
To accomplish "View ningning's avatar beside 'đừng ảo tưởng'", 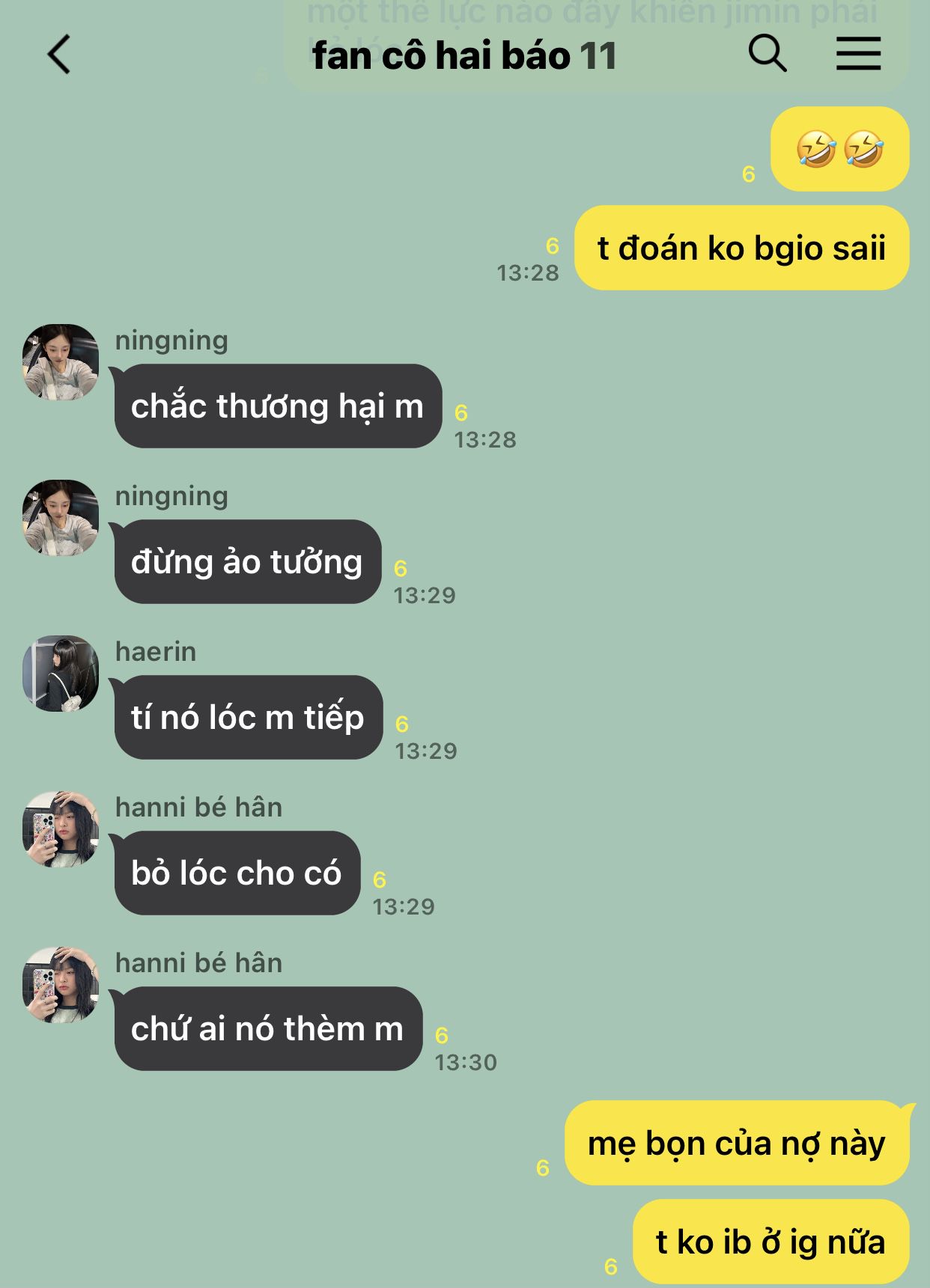I will pyautogui.click(x=61, y=518).
